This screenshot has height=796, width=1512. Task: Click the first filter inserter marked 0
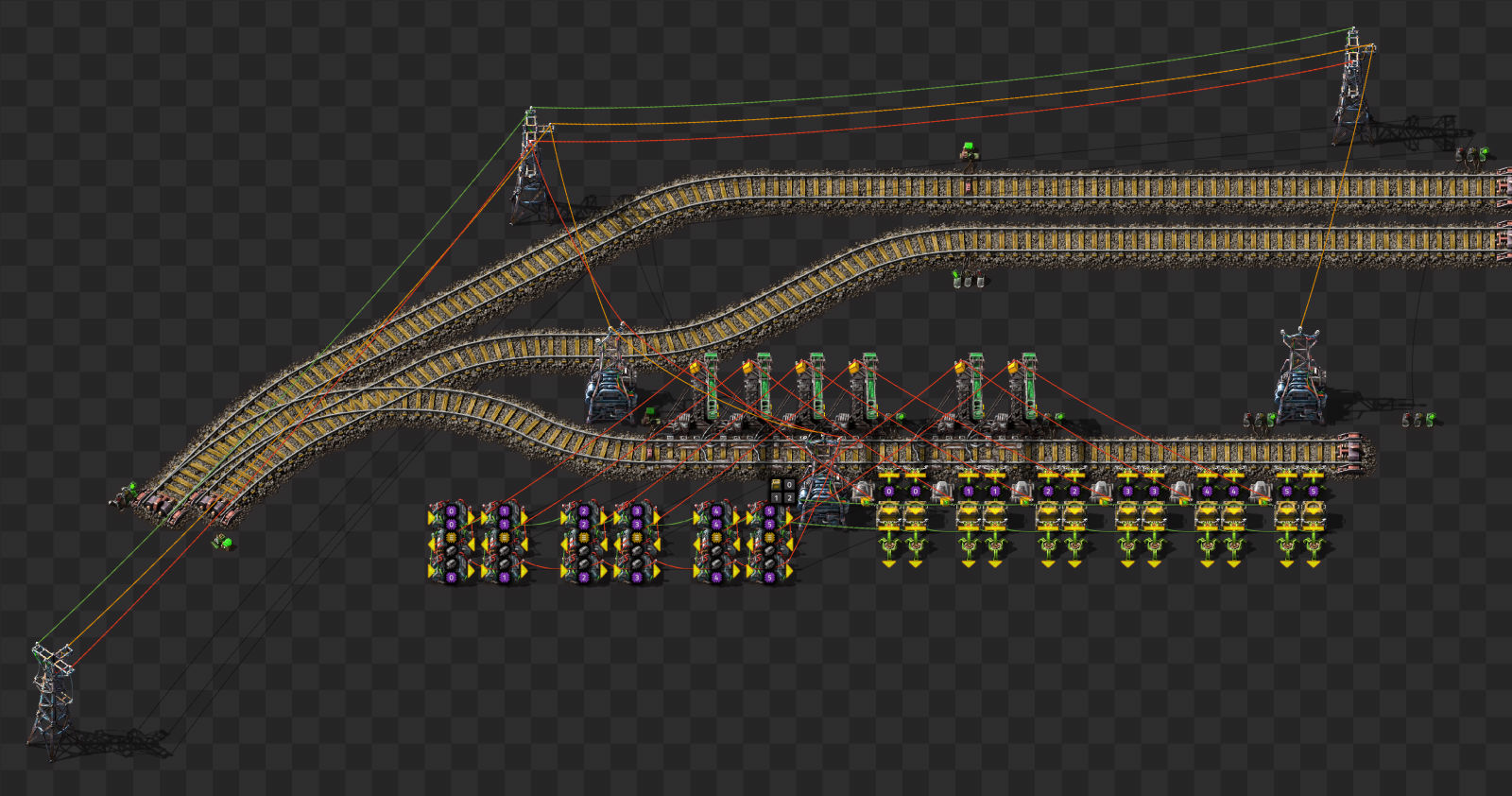click(x=888, y=490)
